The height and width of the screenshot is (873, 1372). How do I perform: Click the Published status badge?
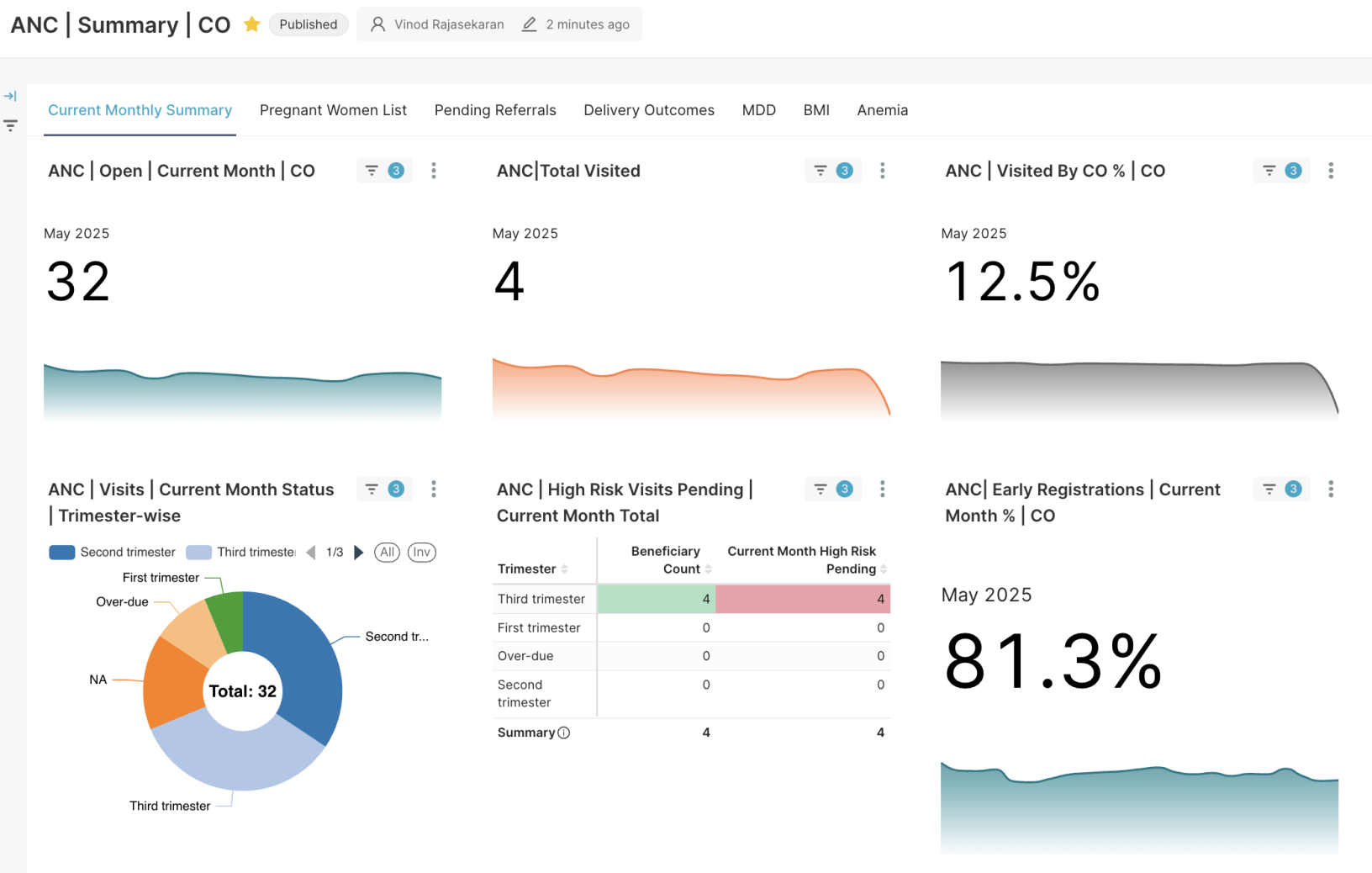pyautogui.click(x=309, y=24)
